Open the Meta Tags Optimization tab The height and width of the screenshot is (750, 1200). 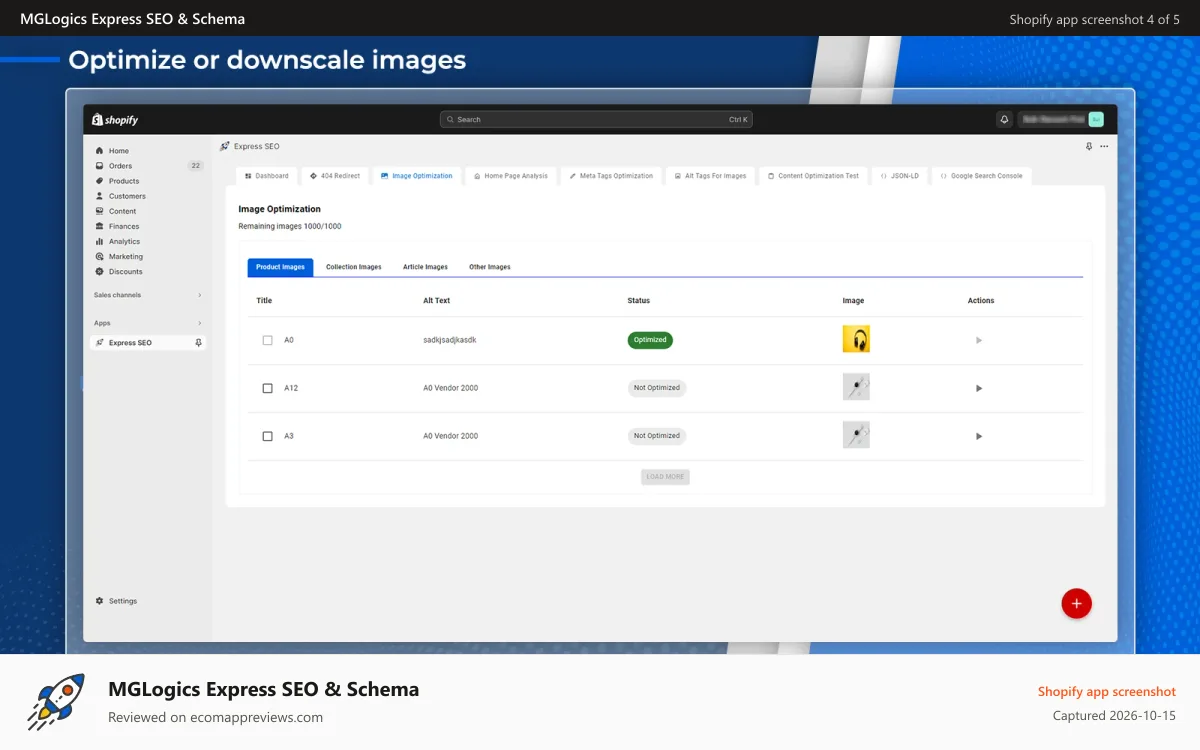[x=611, y=176]
